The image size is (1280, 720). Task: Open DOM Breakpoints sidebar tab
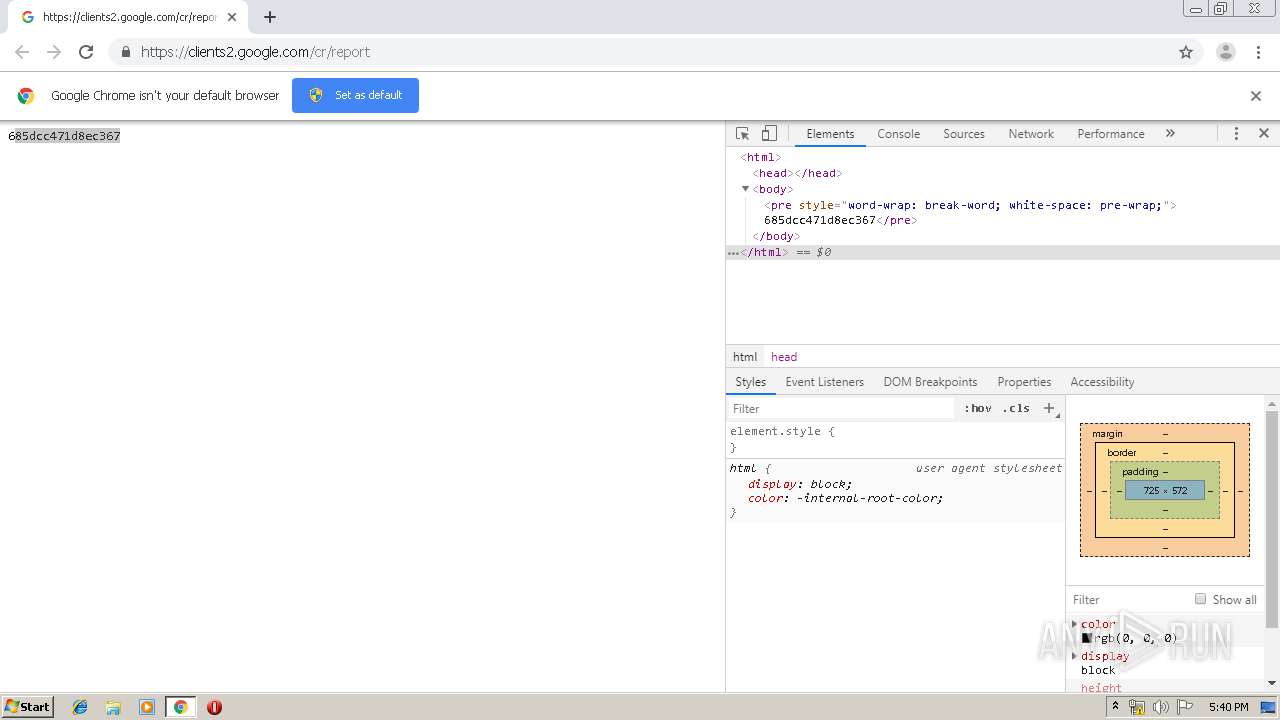[x=930, y=382]
